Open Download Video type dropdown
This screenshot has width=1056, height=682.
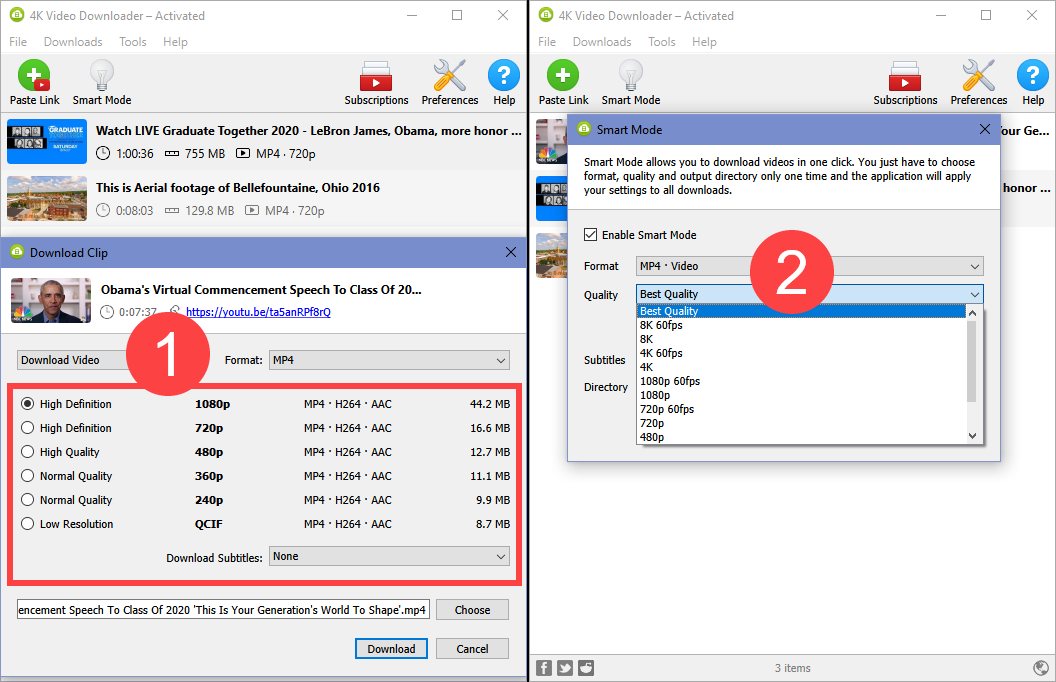click(74, 360)
